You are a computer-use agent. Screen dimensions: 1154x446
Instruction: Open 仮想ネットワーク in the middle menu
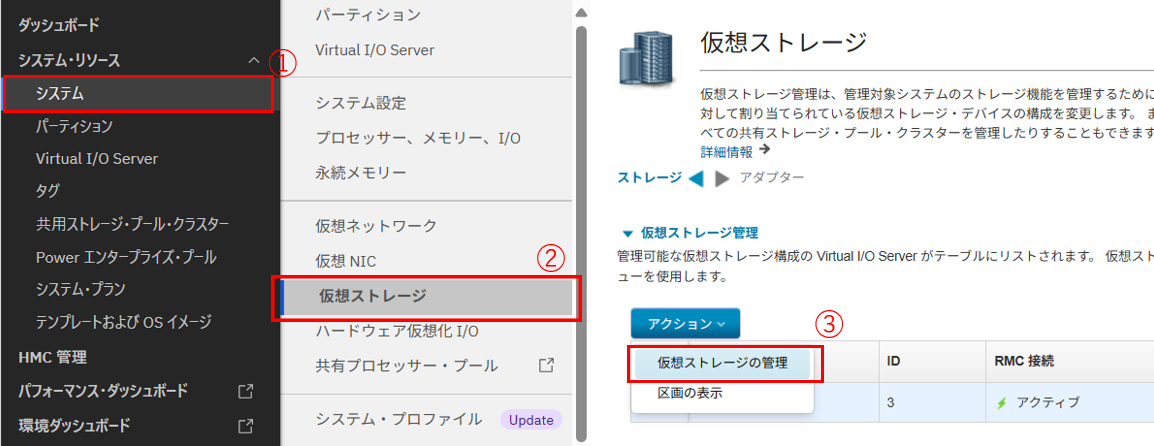[x=376, y=225]
